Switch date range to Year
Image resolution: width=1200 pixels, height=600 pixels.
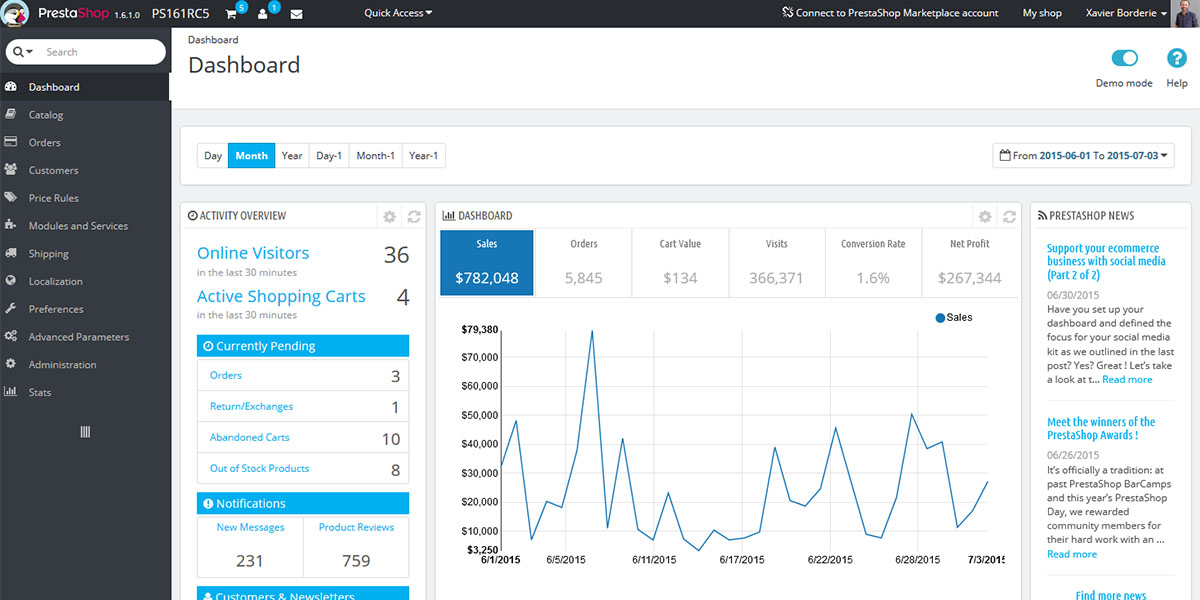292,155
